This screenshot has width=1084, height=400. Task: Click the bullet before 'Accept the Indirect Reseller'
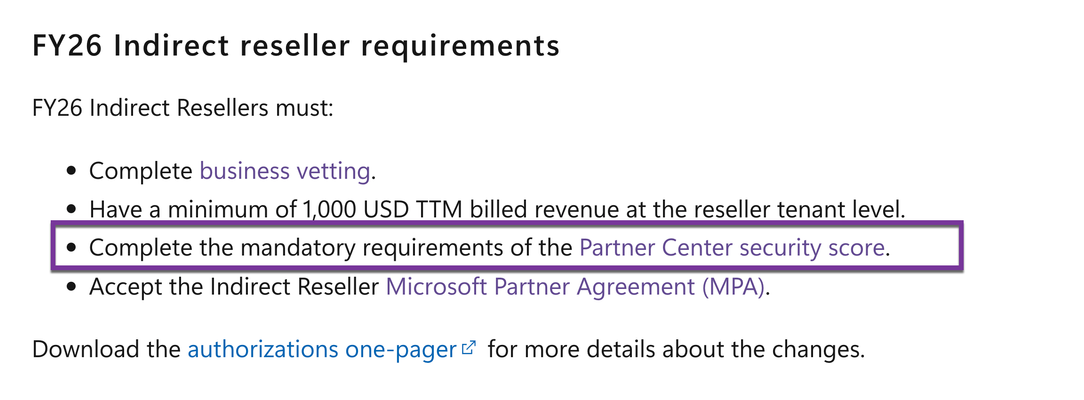(x=71, y=287)
